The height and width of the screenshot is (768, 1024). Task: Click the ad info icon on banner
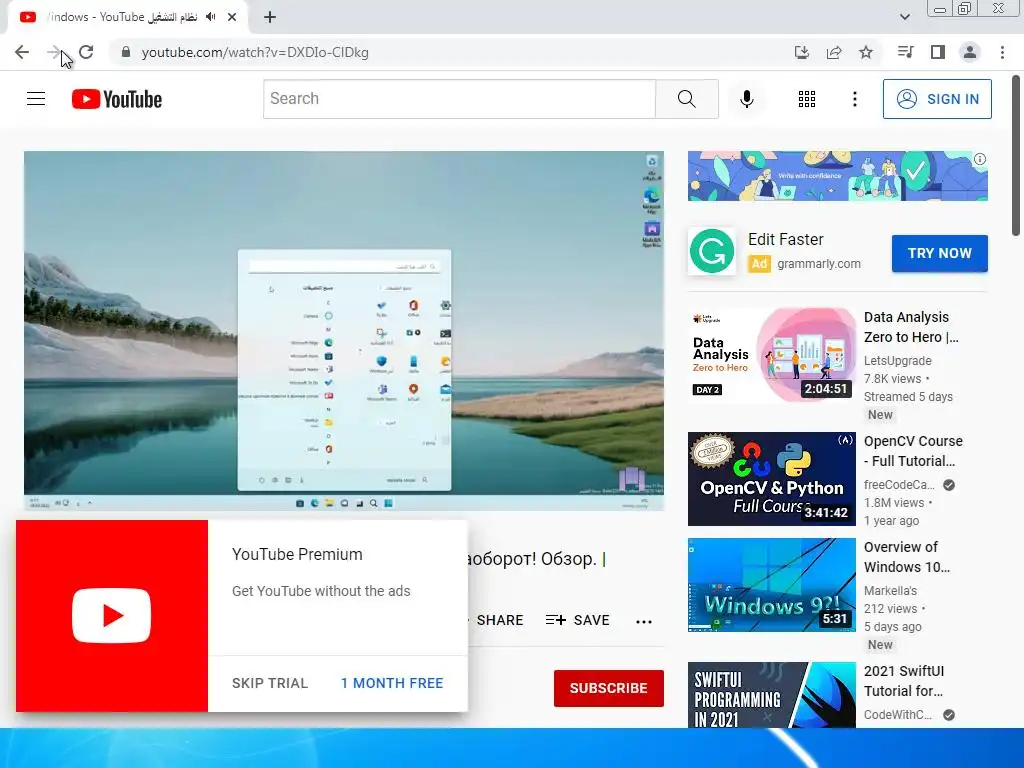pyautogui.click(x=980, y=159)
